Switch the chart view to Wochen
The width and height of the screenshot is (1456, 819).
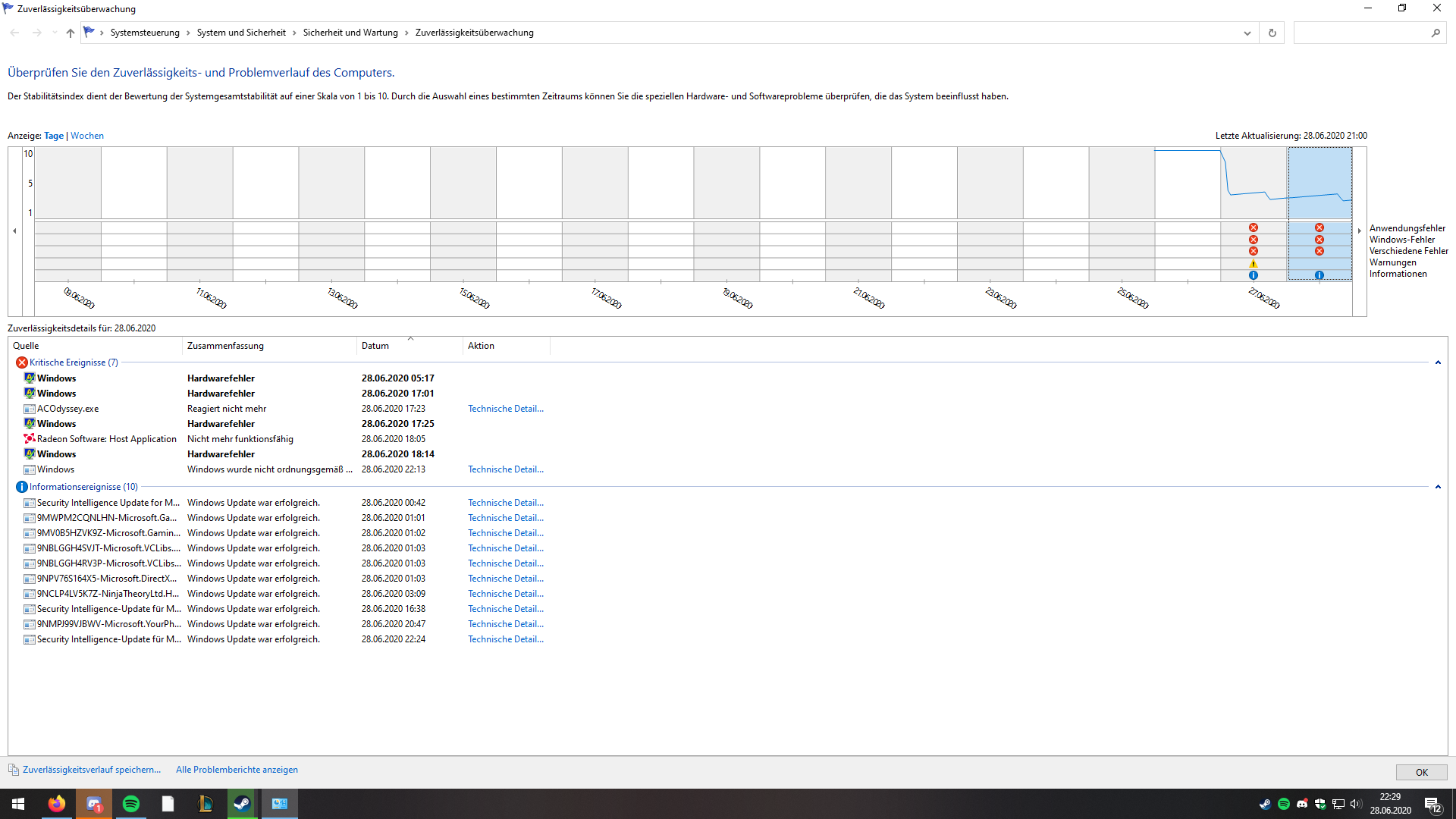pos(87,136)
